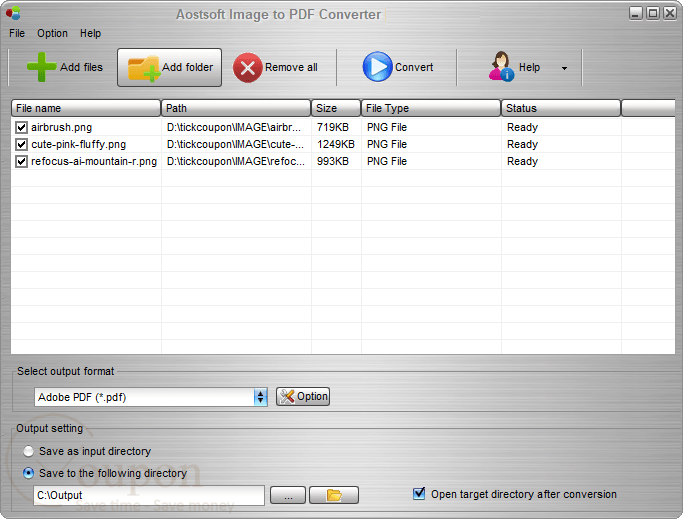
Task: Open PDF settings with the Option tools button
Action: tap(303, 397)
